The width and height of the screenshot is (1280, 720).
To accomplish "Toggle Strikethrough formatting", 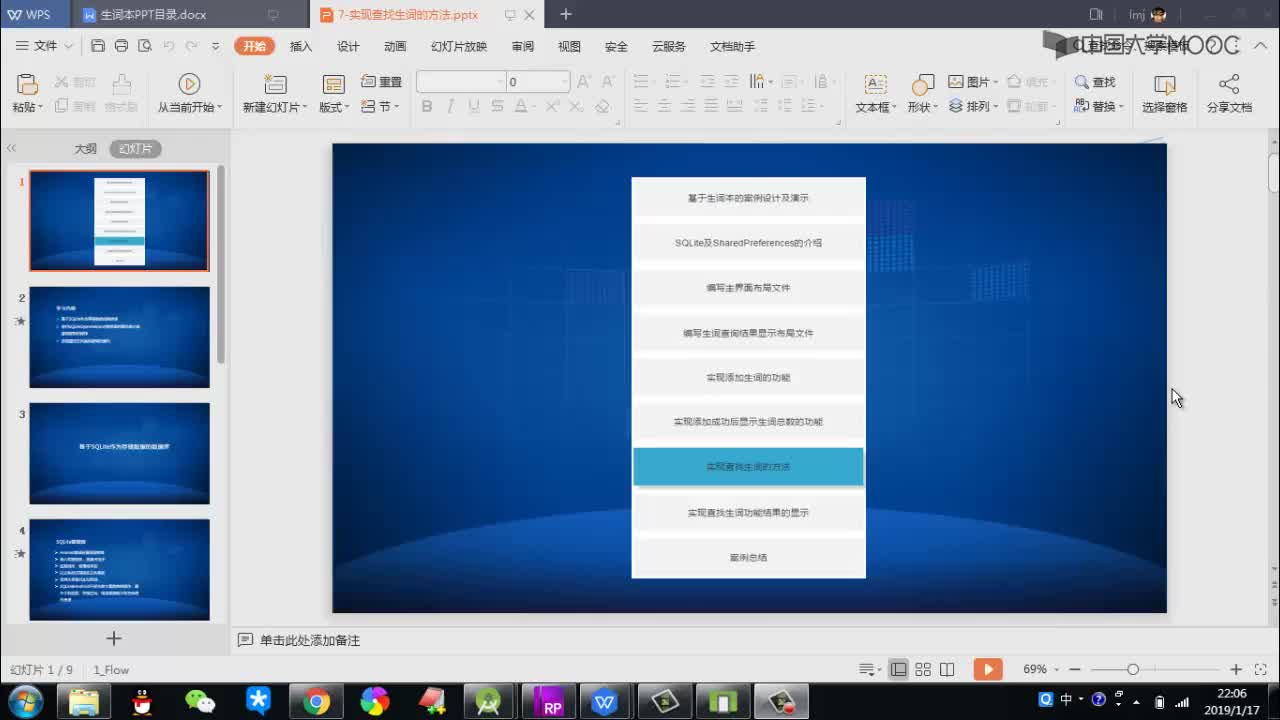I will (497, 106).
